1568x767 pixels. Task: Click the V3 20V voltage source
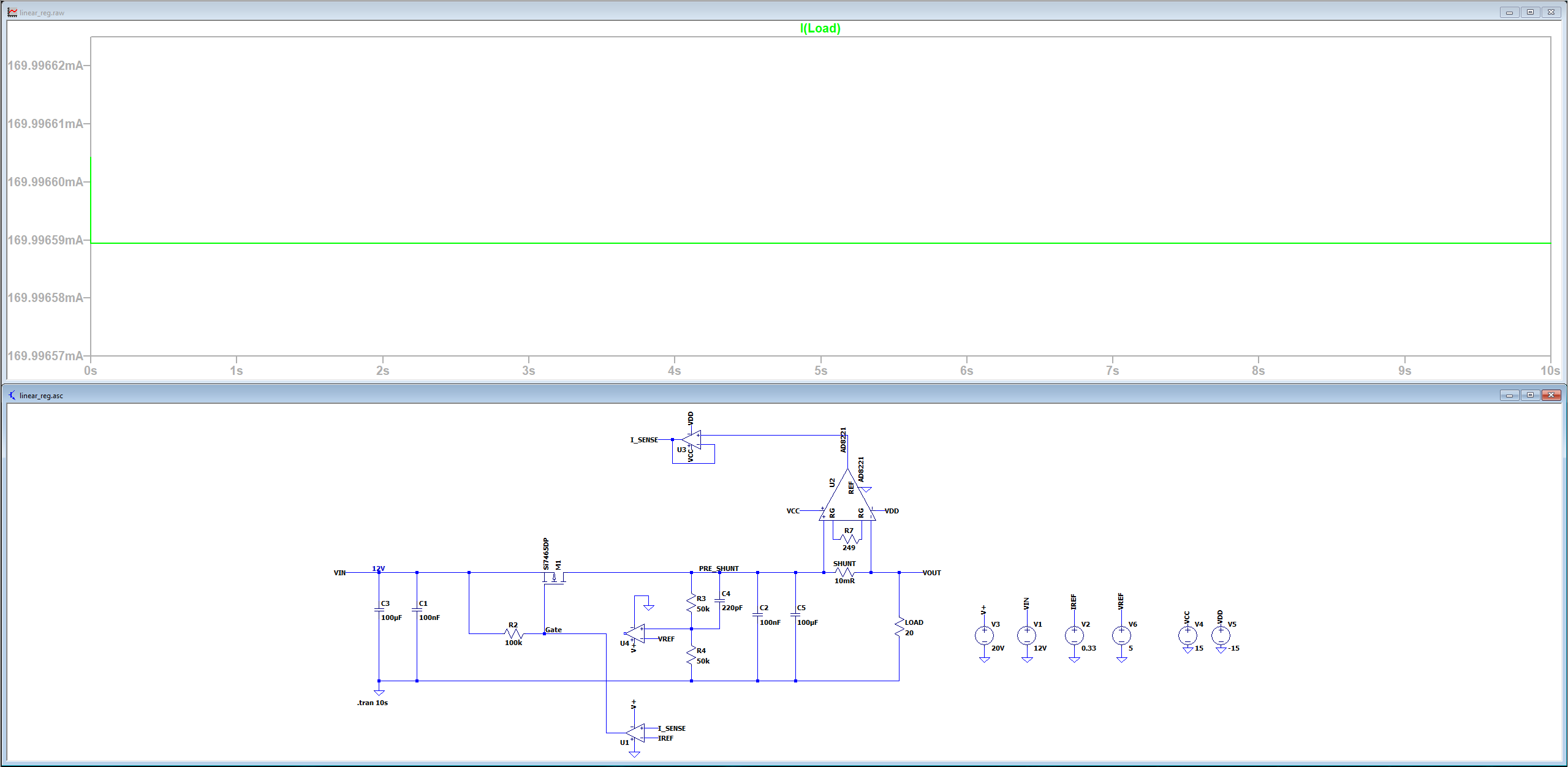pos(984,635)
